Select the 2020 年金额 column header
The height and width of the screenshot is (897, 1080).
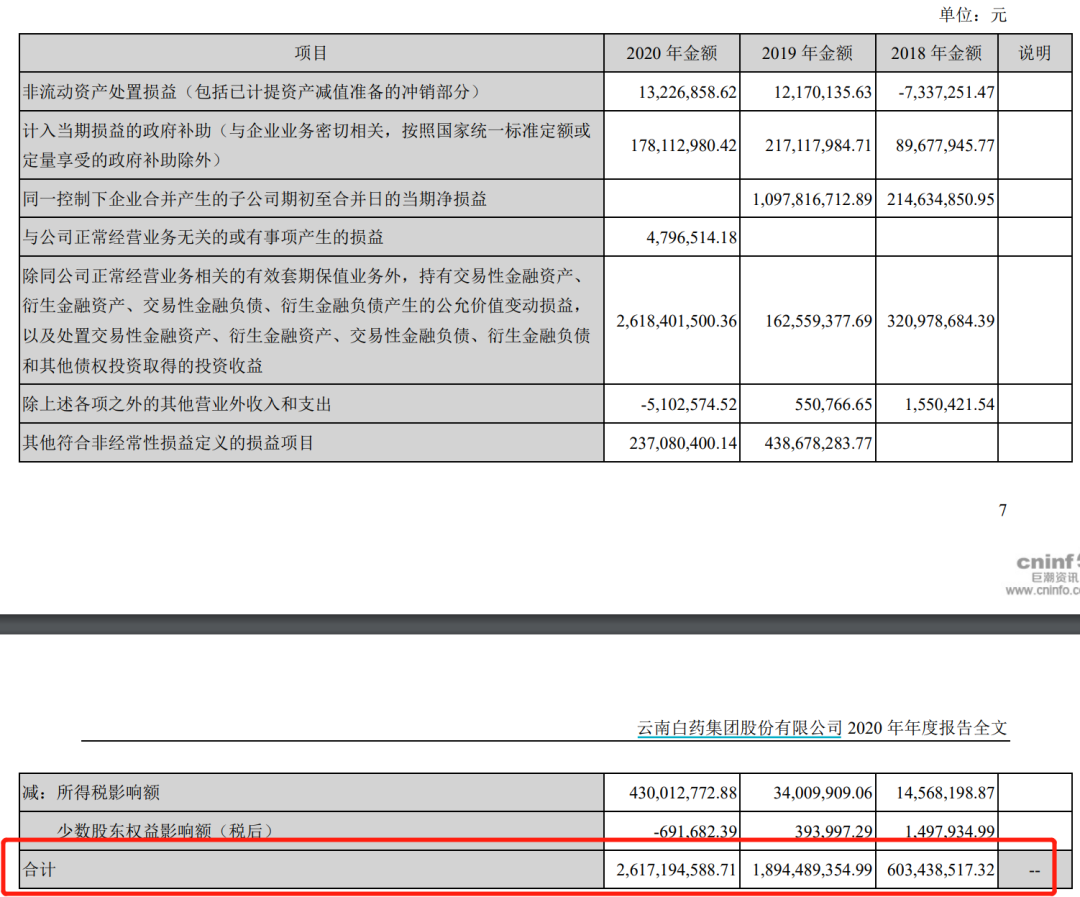(x=672, y=53)
